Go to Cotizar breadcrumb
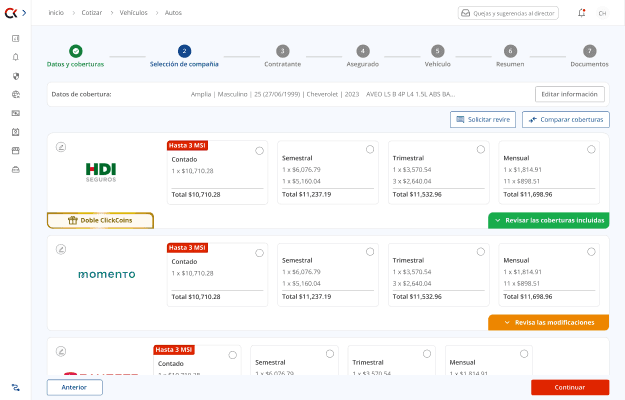625x400 pixels. (92, 13)
